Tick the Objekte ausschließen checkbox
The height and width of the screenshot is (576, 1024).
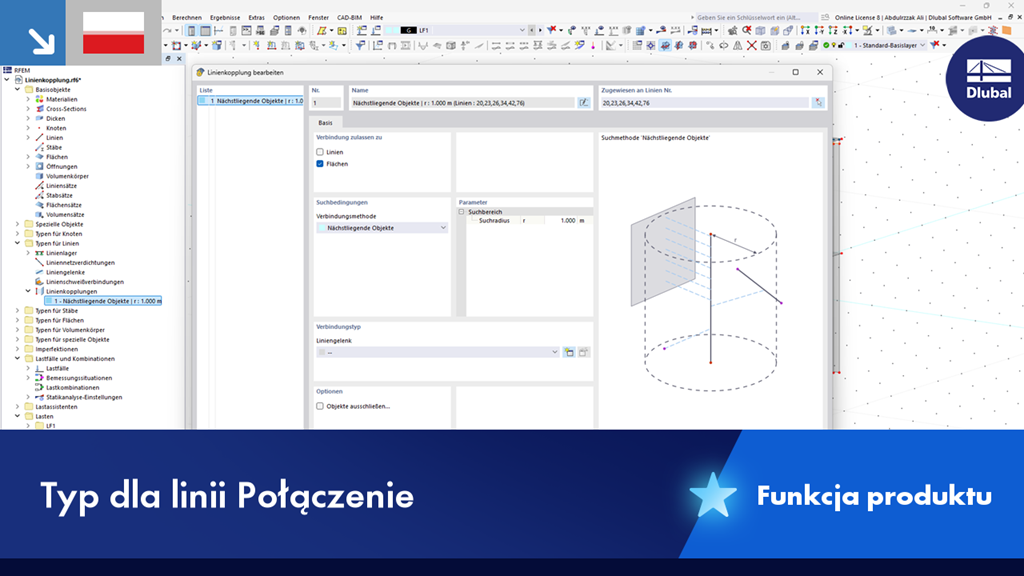(320, 406)
